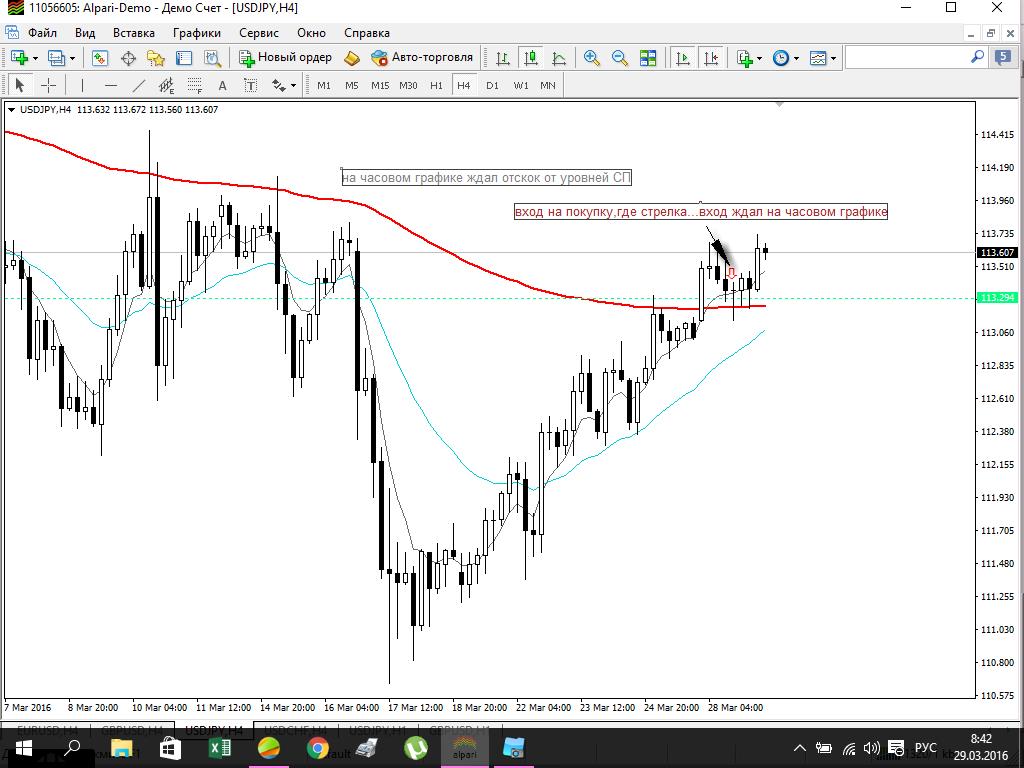1024x768 pixels.
Task: Open the new chart icon
Action: pyautogui.click(x=19, y=58)
